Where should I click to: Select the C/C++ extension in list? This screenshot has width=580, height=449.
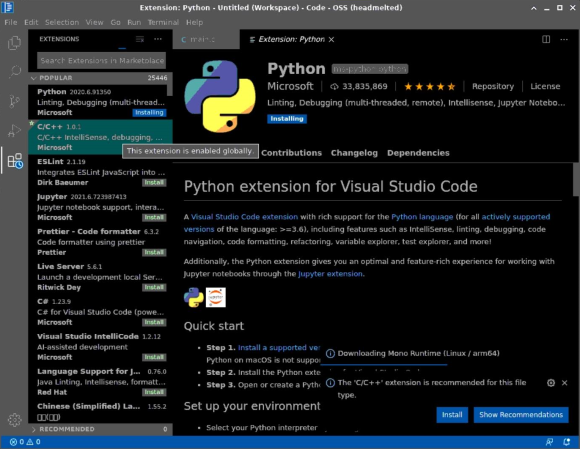pyautogui.click(x=100, y=137)
